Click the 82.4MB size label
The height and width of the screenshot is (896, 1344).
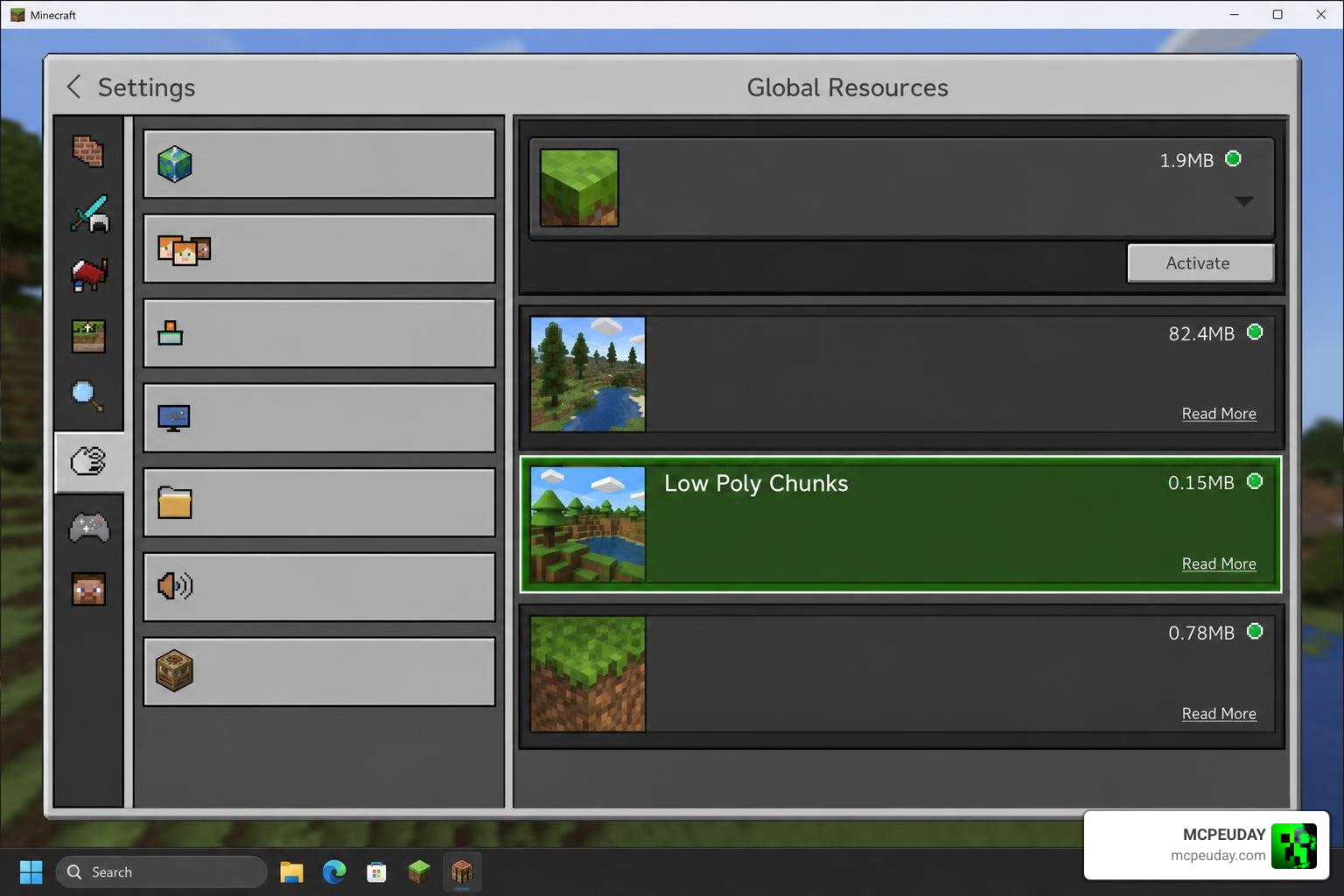click(1201, 333)
